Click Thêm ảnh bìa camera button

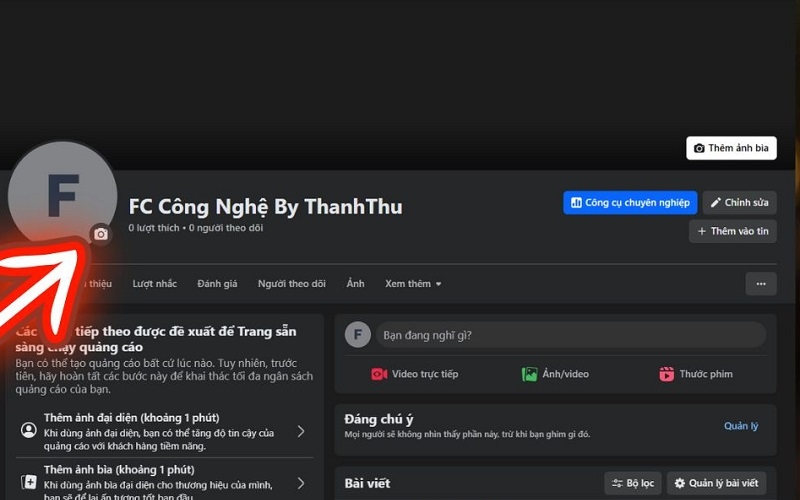point(731,148)
